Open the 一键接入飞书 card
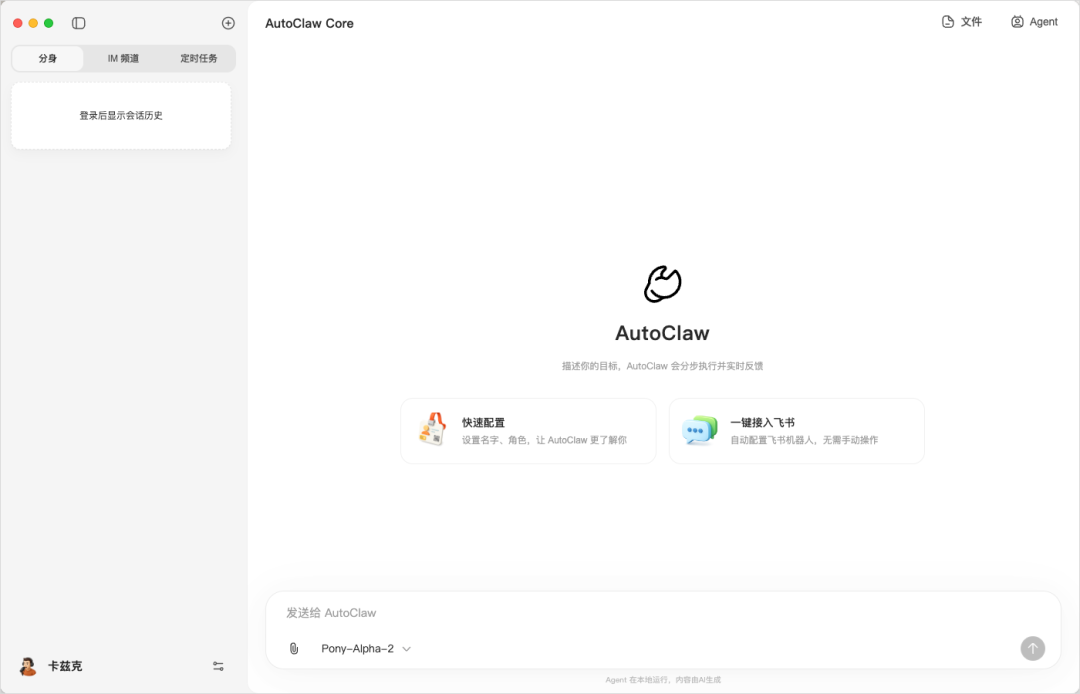The height and width of the screenshot is (694, 1080). click(796, 431)
